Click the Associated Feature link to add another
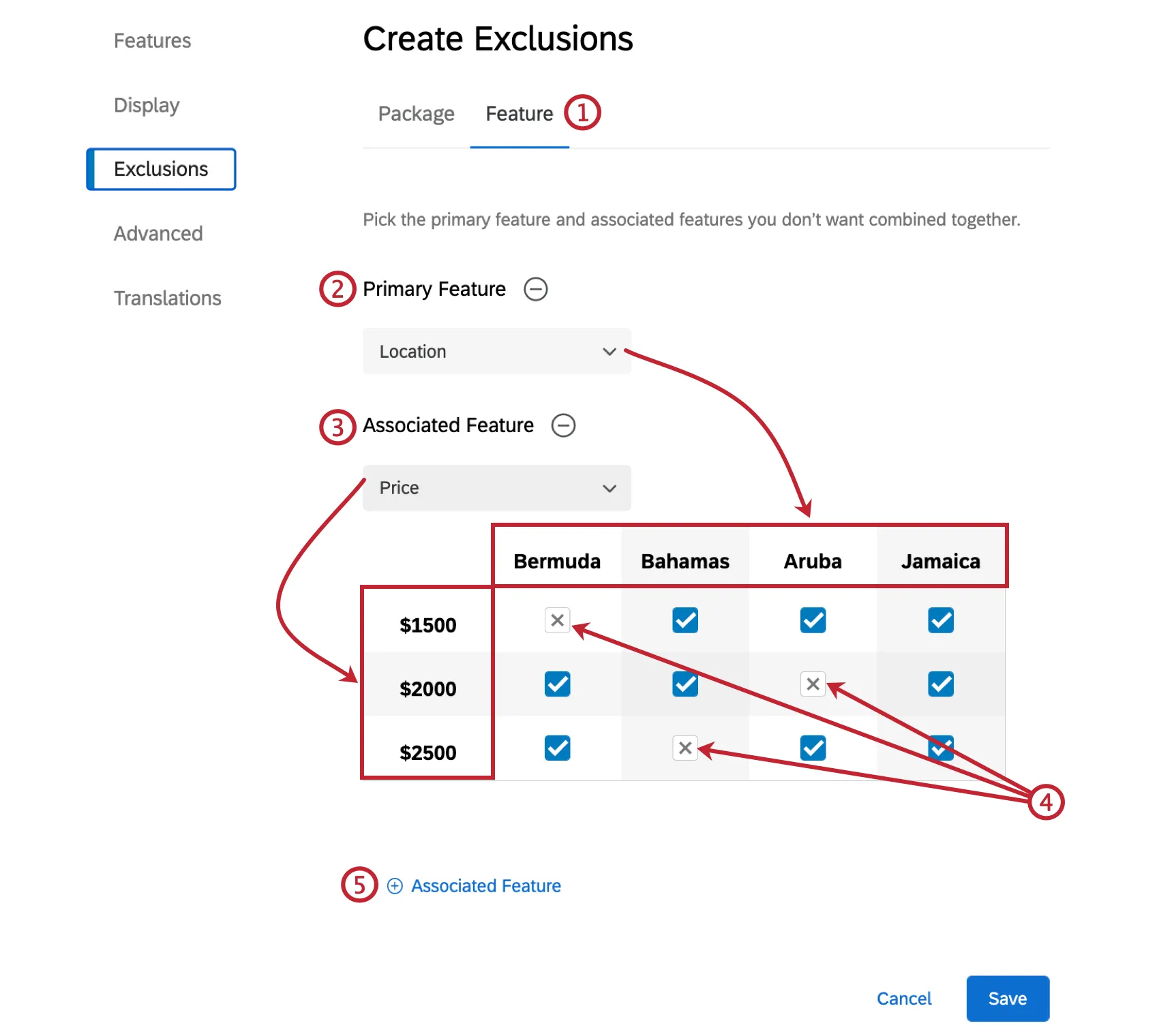 click(x=485, y=886)
